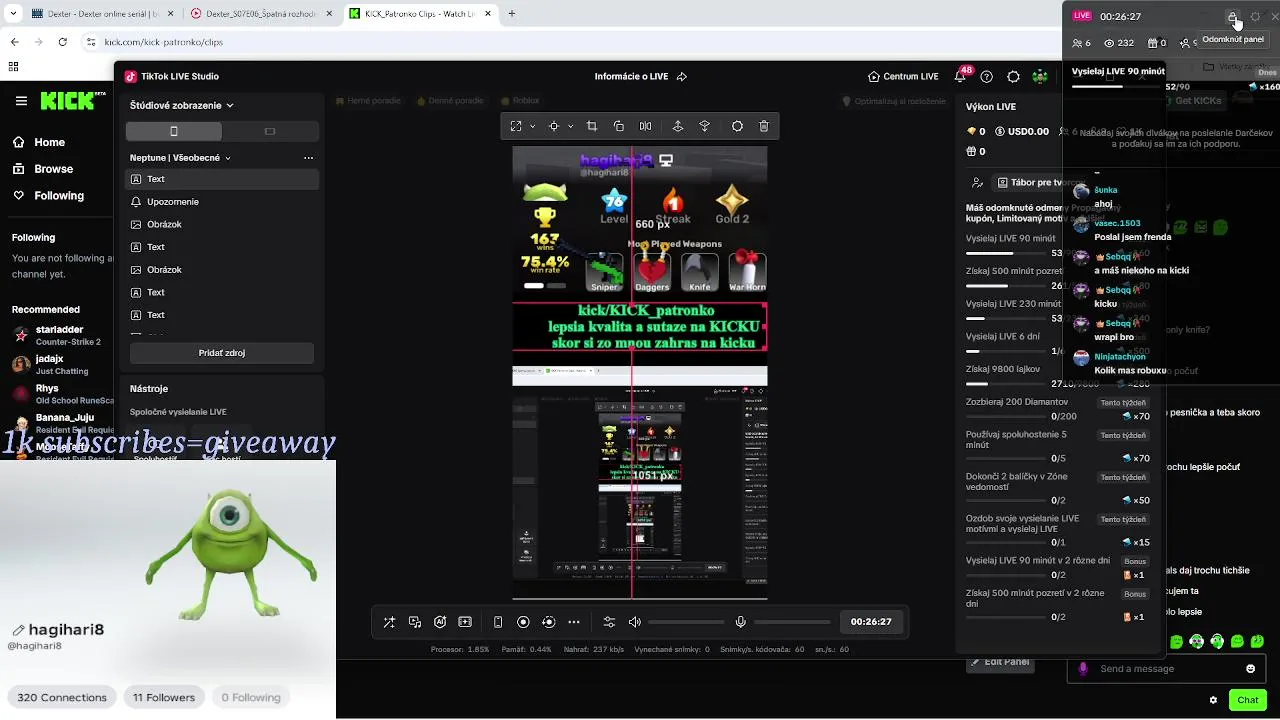Open scene three-dots options menu
1280x720 pixels.
tap(308, 158)
